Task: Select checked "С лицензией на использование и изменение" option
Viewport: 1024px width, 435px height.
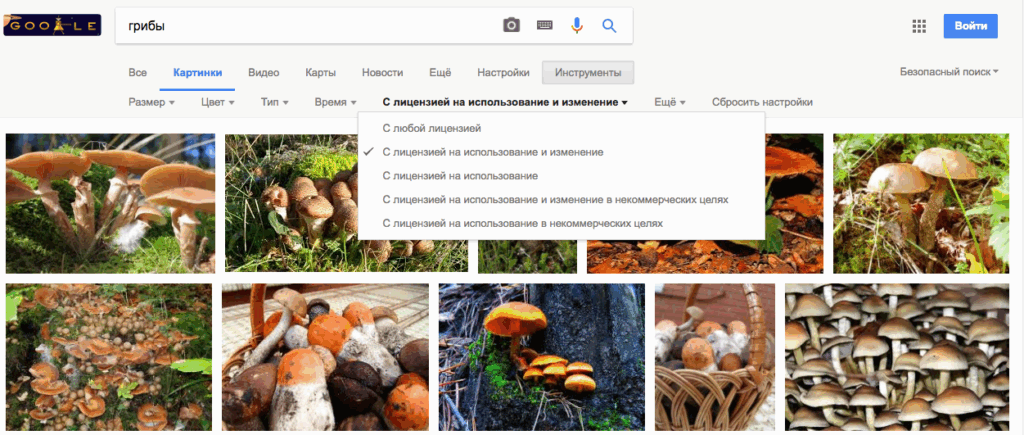Action: (x=492, y=152)
